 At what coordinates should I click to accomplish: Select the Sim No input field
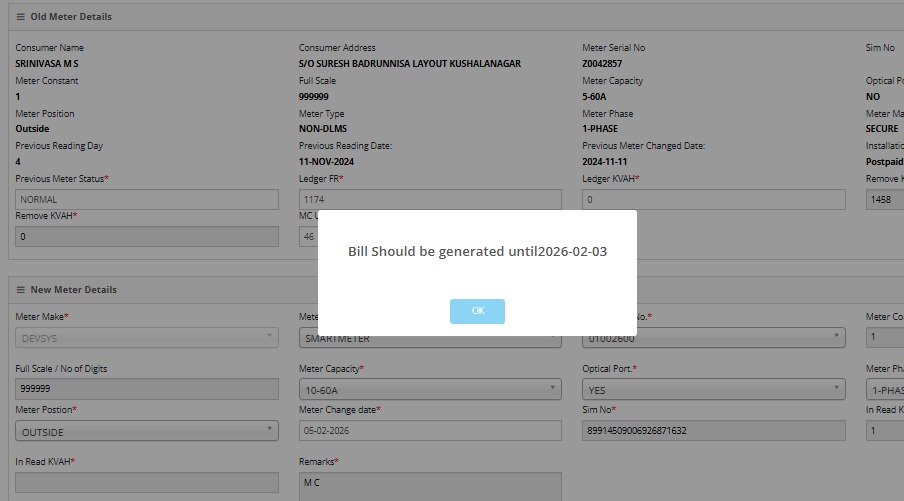713,431
